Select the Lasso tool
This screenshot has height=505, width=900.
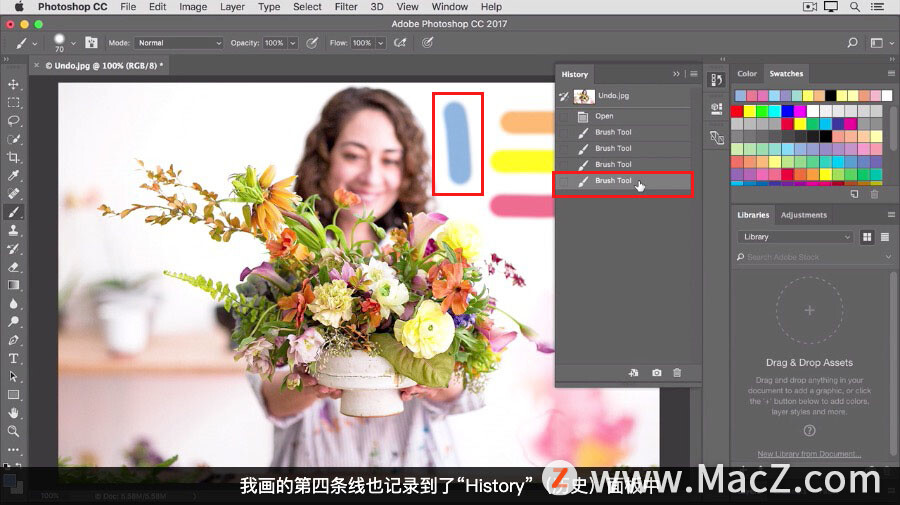pos(13,121)
